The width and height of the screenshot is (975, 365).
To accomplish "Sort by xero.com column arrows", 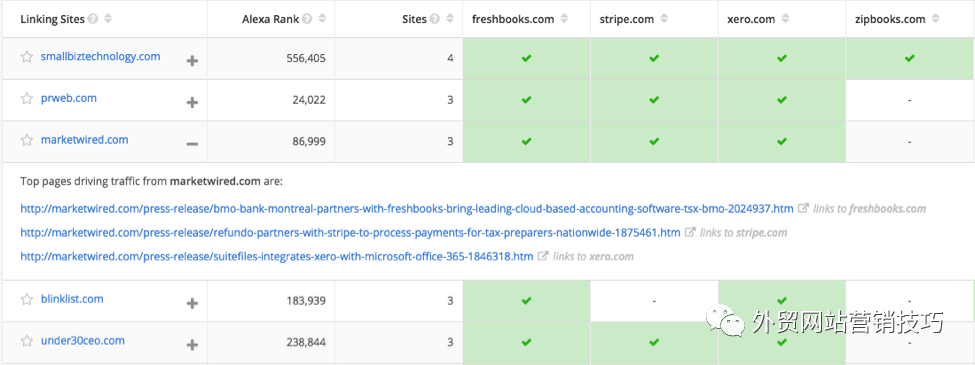I will click(785, 19).
